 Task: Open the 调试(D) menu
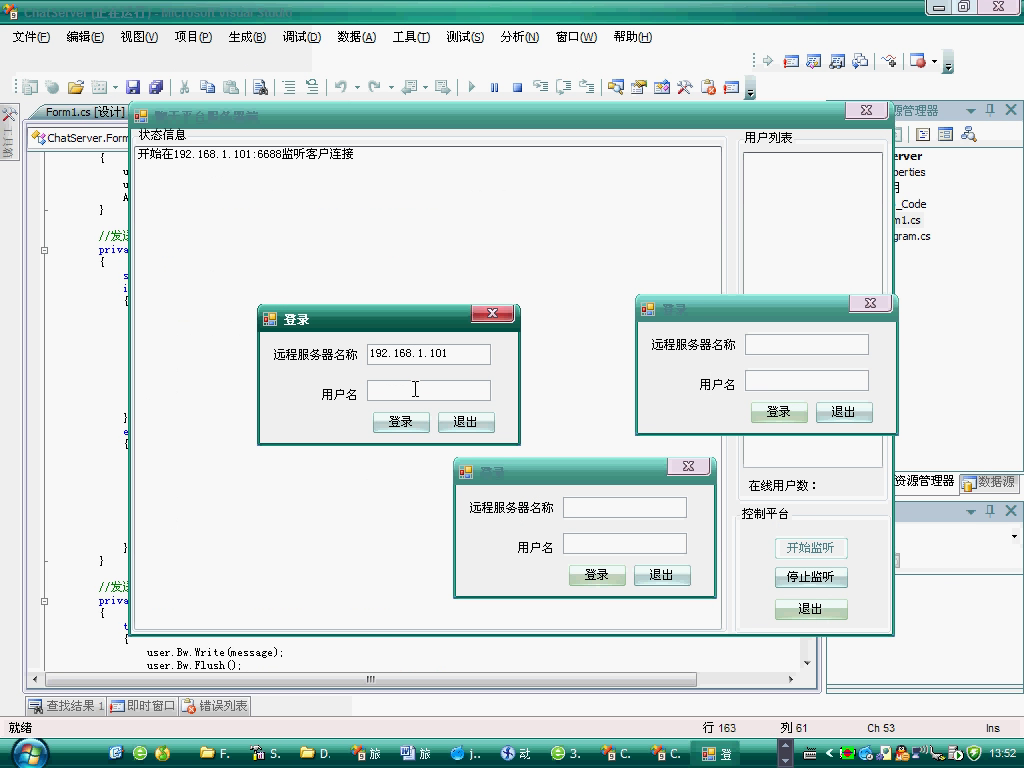point(302,37)
